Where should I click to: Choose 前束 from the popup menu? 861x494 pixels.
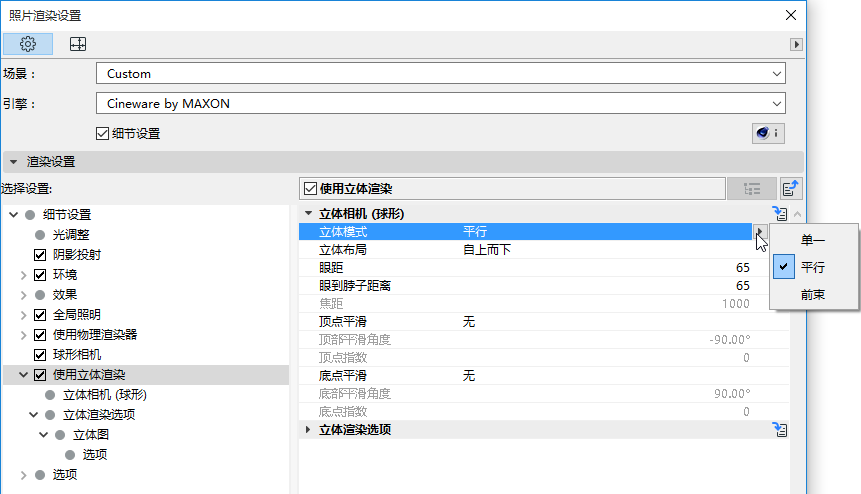coord(814,295)
